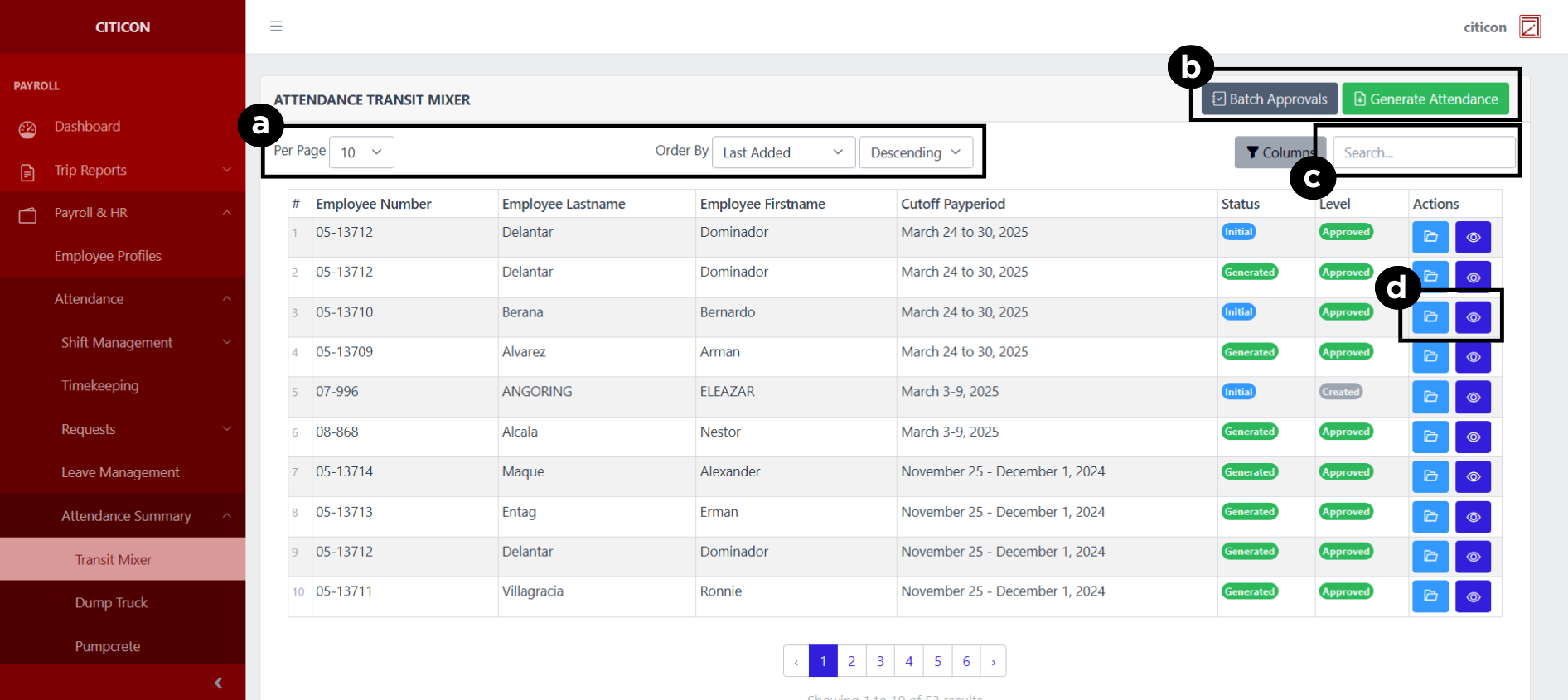This screenshot has width=1568, height=700.
Task: Open Dump Truck in sidebar
Action: pyautogui.click(x=111, y=603)
